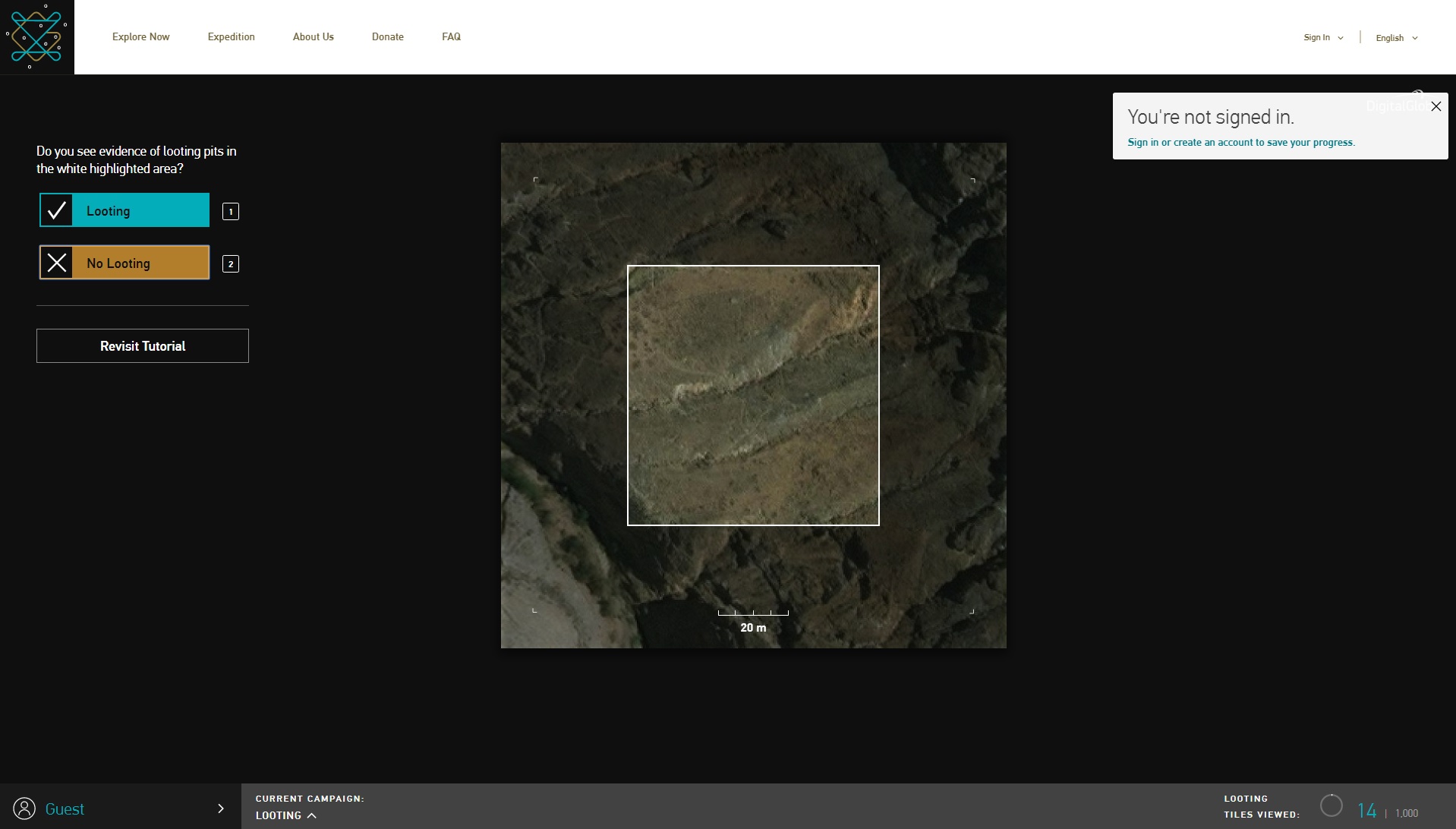Click the tiles viewed count 14
Screen dimensions: 1456x829
pyautogui.click(x=1366, y=811)
